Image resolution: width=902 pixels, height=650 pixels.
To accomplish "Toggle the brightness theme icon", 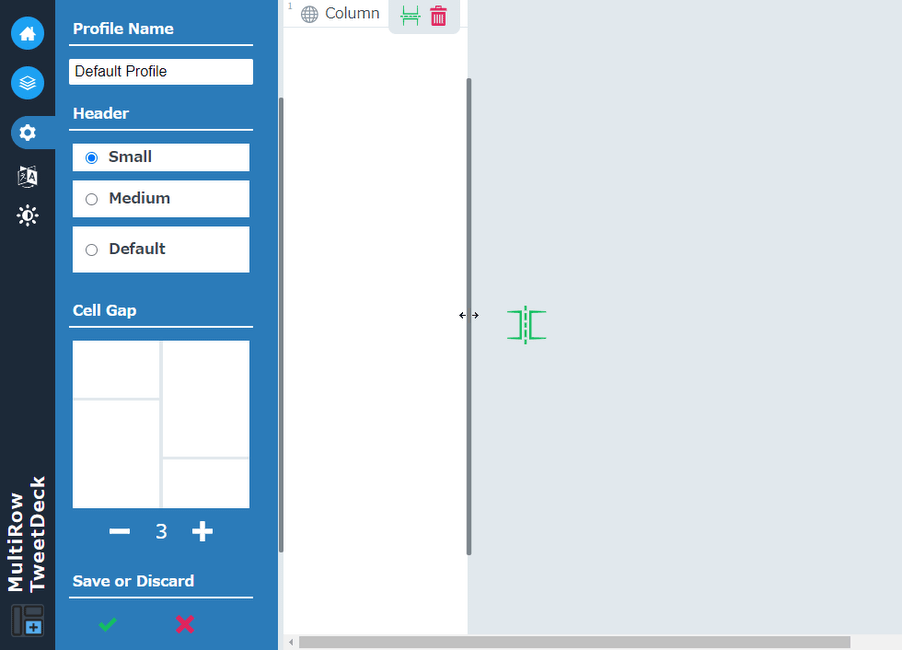I will pos(28,216).
